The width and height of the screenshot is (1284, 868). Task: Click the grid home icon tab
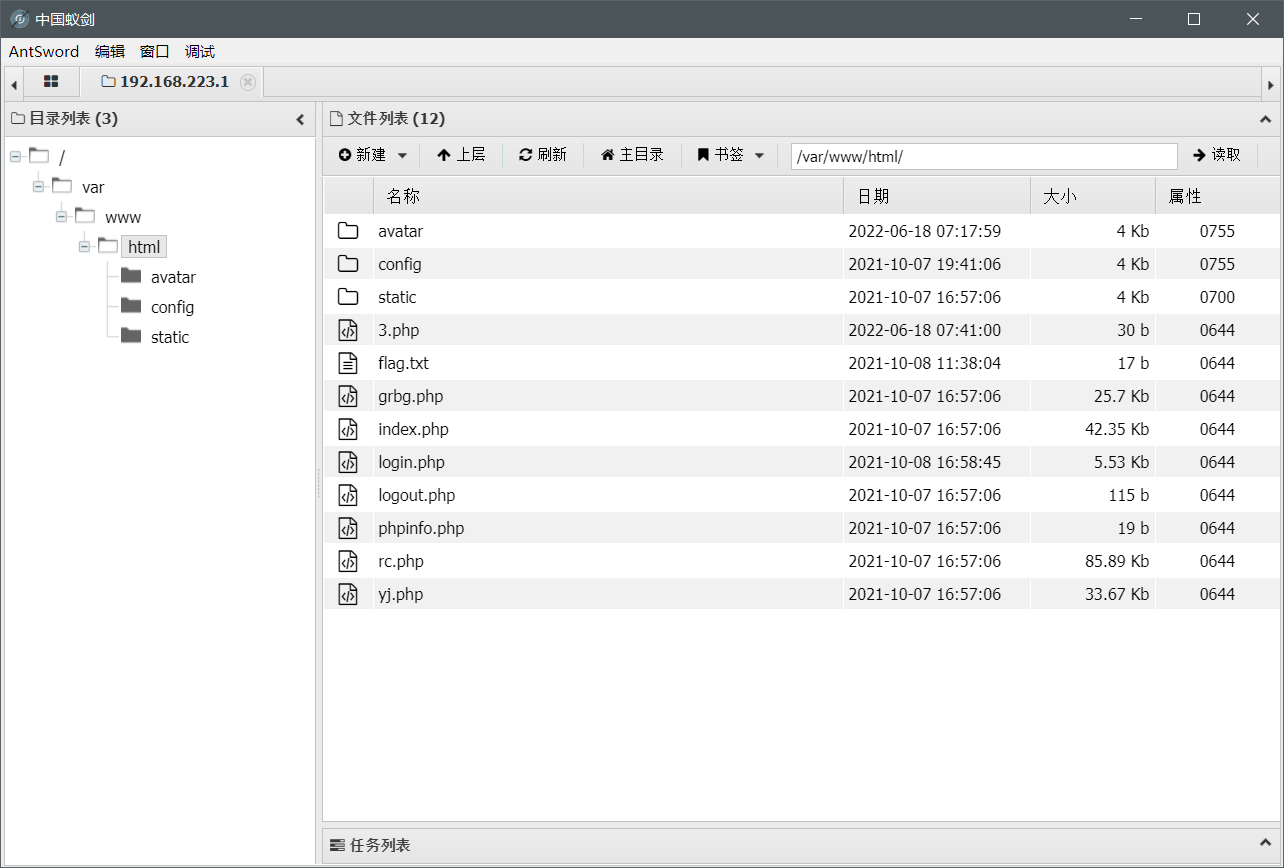51,82
